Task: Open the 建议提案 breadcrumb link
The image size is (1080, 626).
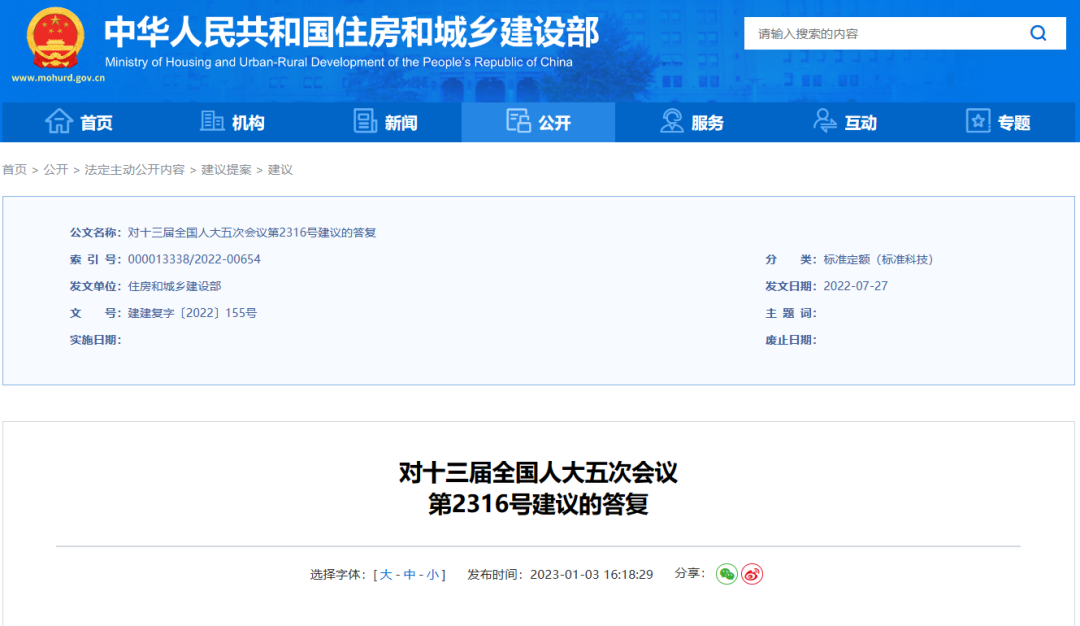Action: pos(226,170)
